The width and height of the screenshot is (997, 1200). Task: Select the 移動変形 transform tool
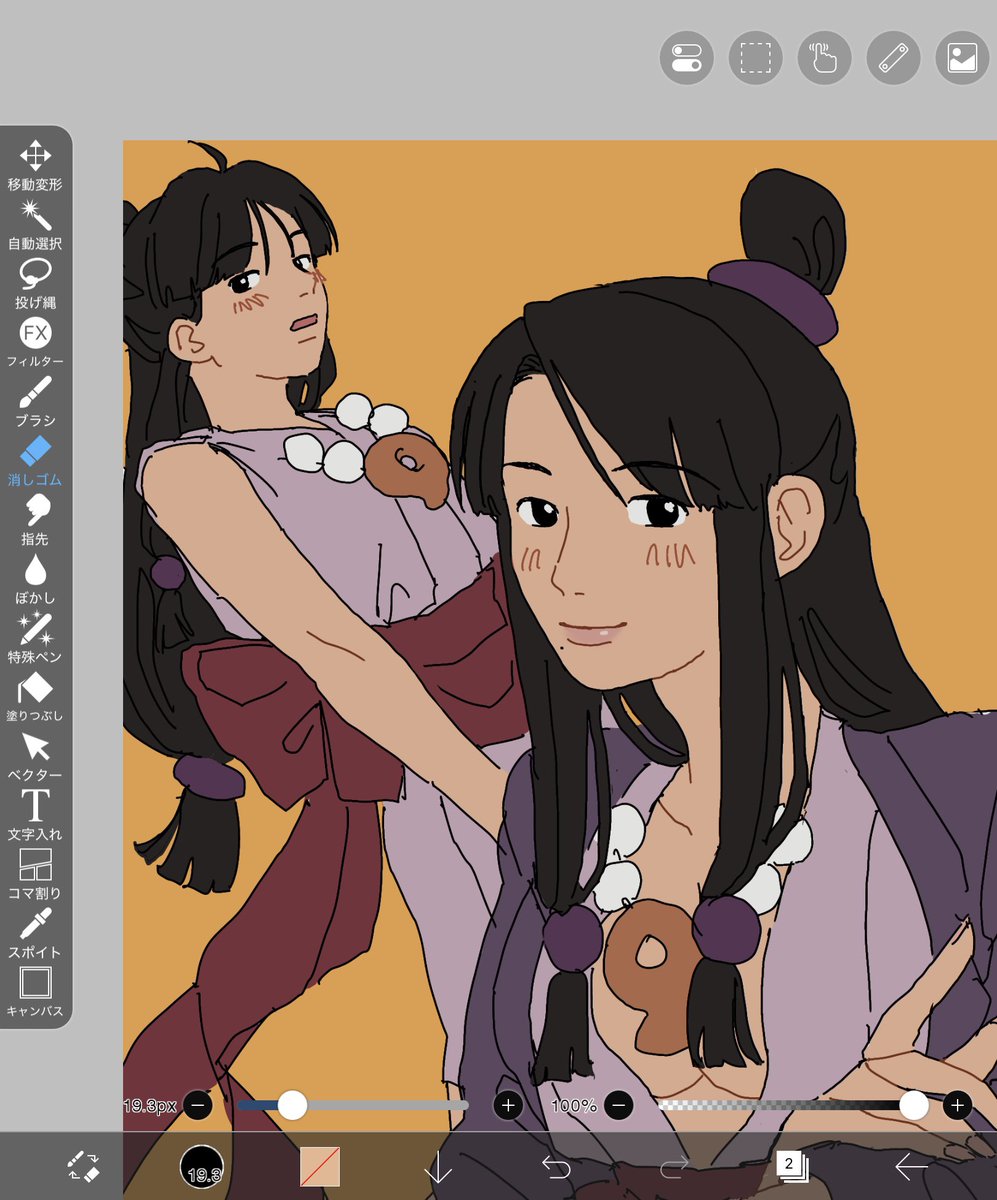[35, 166]
